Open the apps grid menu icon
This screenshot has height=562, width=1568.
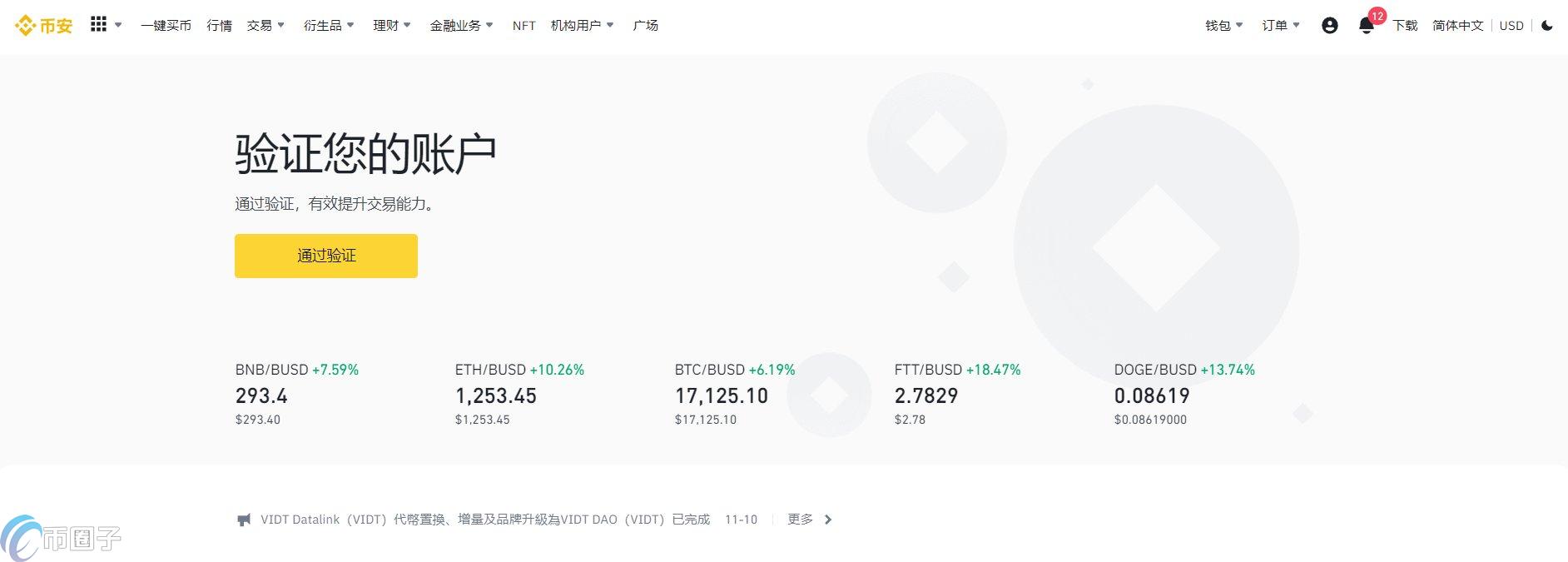[x=99, y=25]
